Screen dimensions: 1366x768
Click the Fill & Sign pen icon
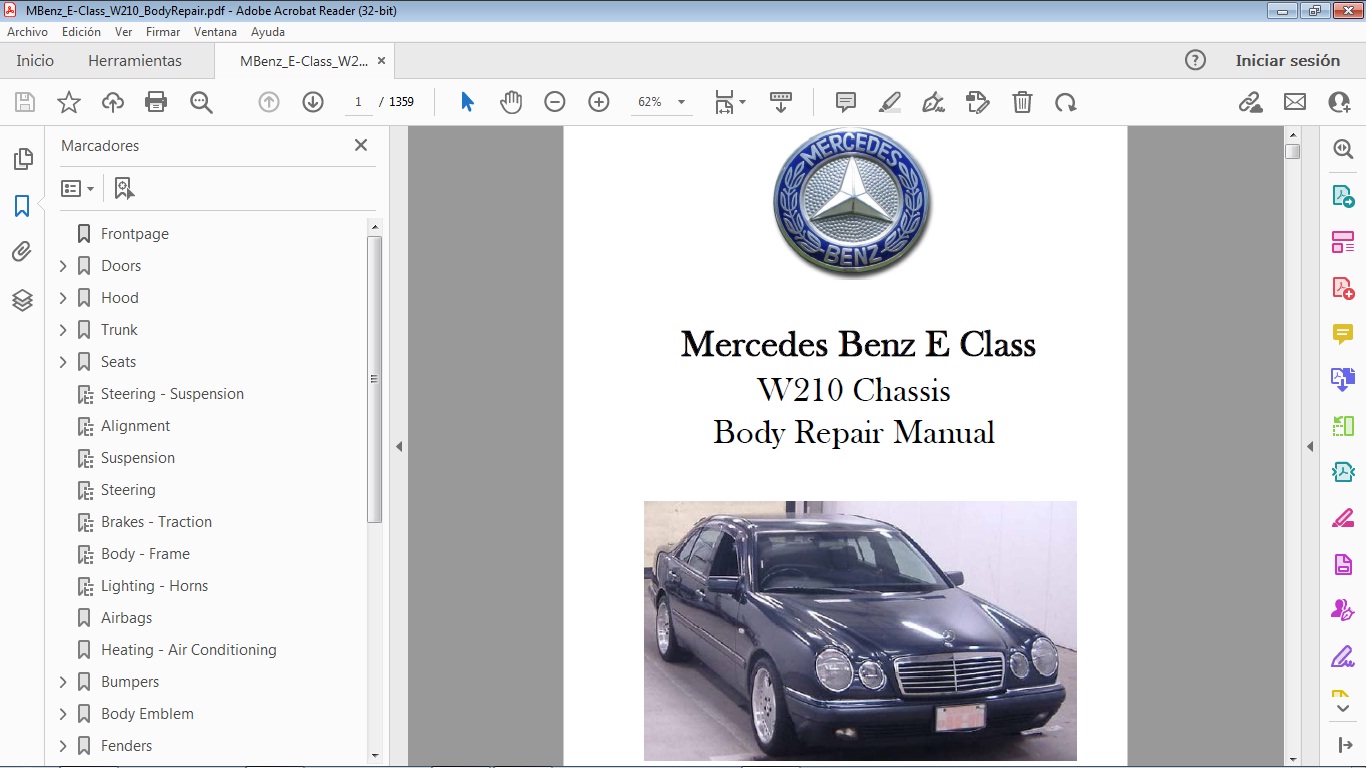point(933,101)
